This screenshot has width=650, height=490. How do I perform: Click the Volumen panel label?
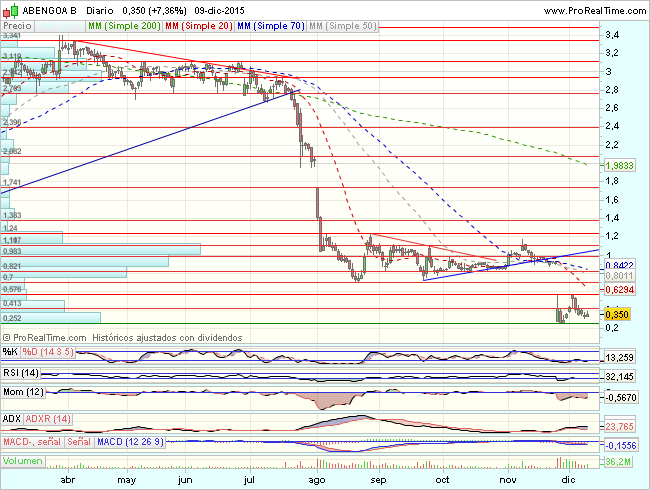[x=23, y=461]
